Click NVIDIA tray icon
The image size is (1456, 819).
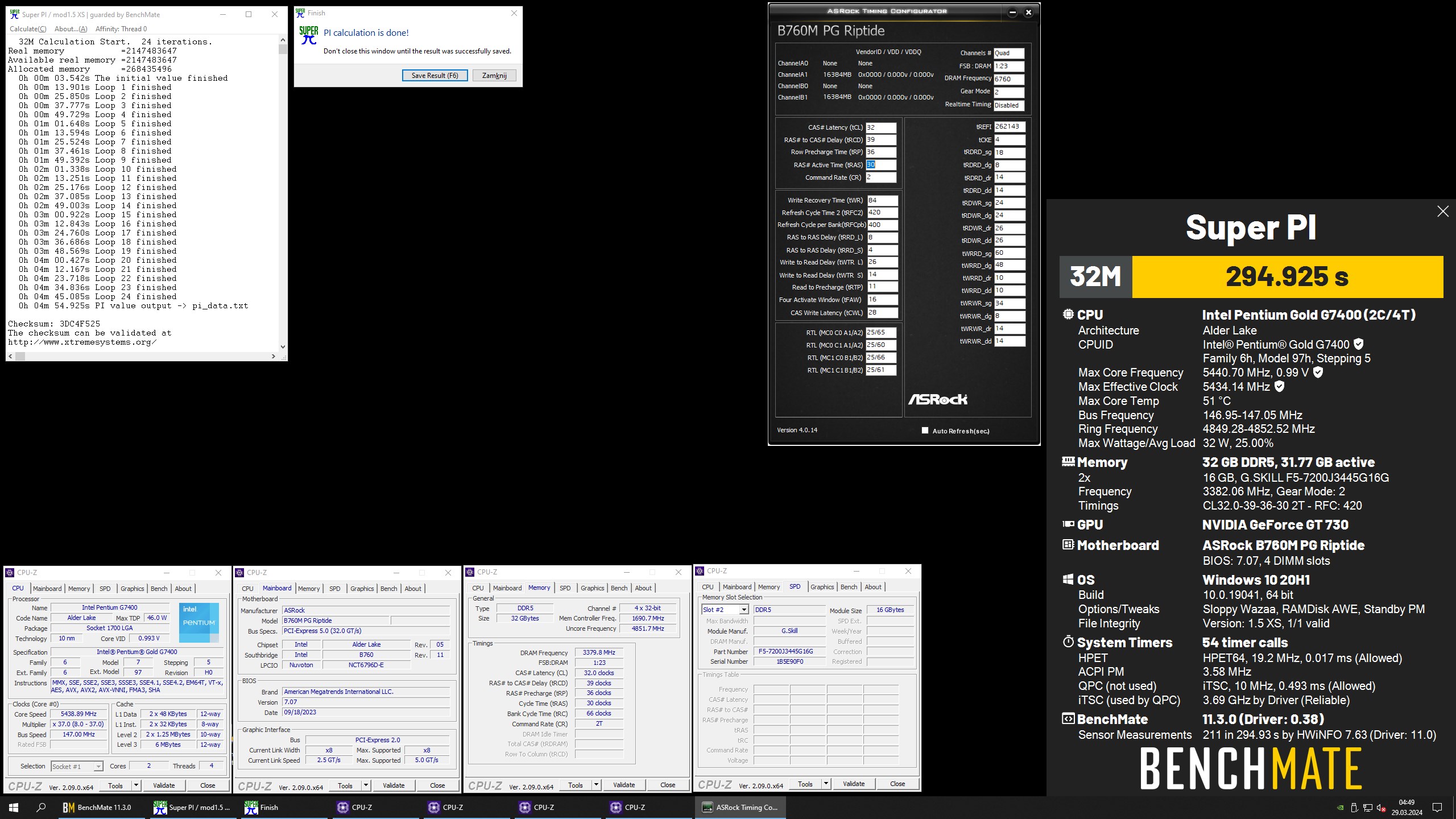(1341, 808)
